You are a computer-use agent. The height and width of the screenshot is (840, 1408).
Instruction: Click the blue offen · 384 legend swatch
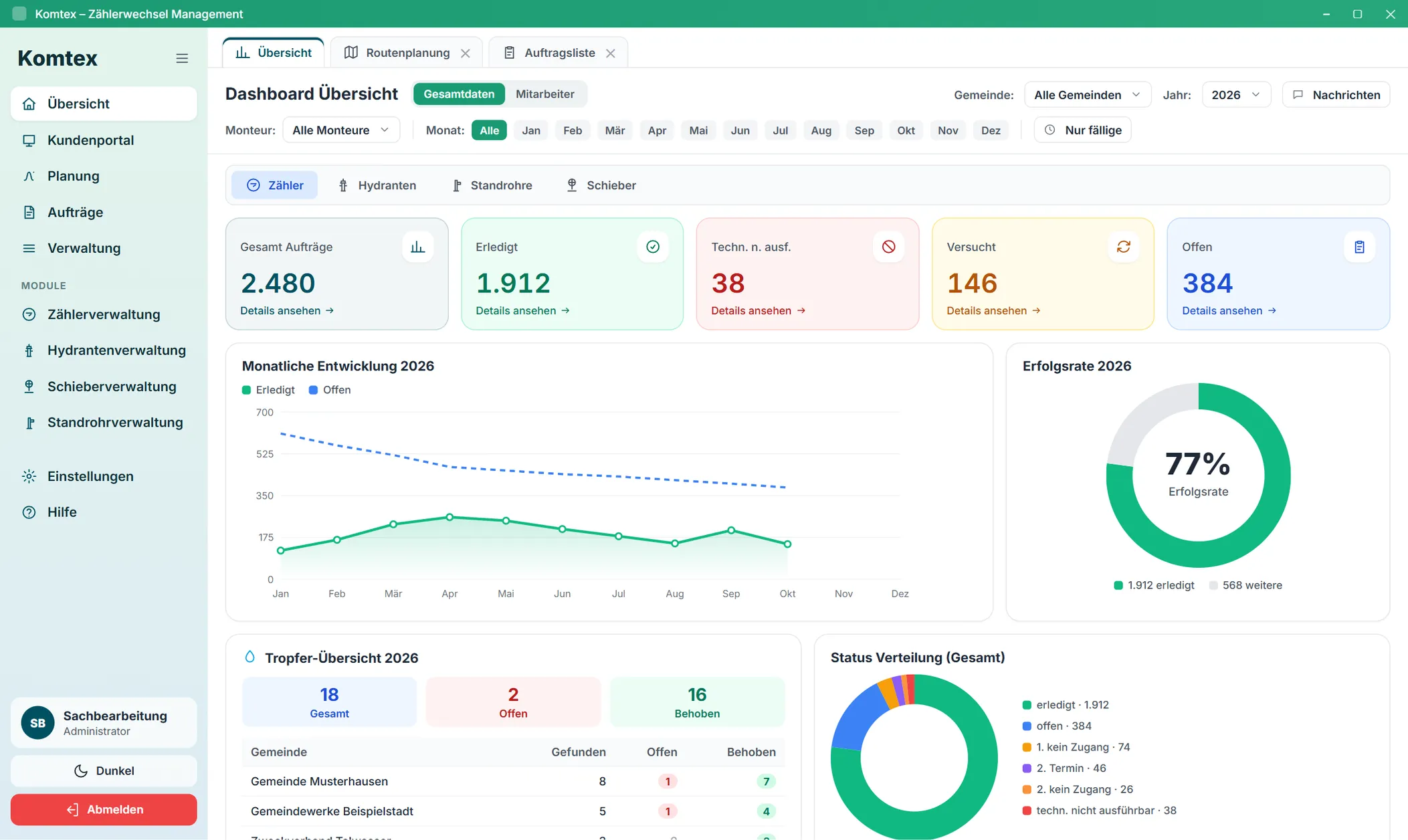pos(1027,726)
